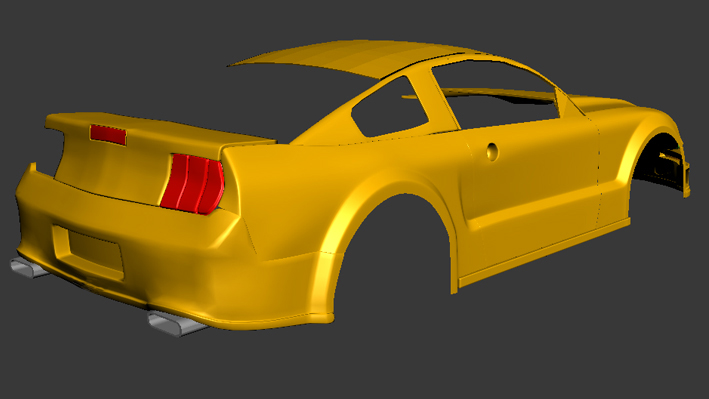Select the center chrome exhaust tip
This screenshot has width=709, height=399.
[175, 324]
